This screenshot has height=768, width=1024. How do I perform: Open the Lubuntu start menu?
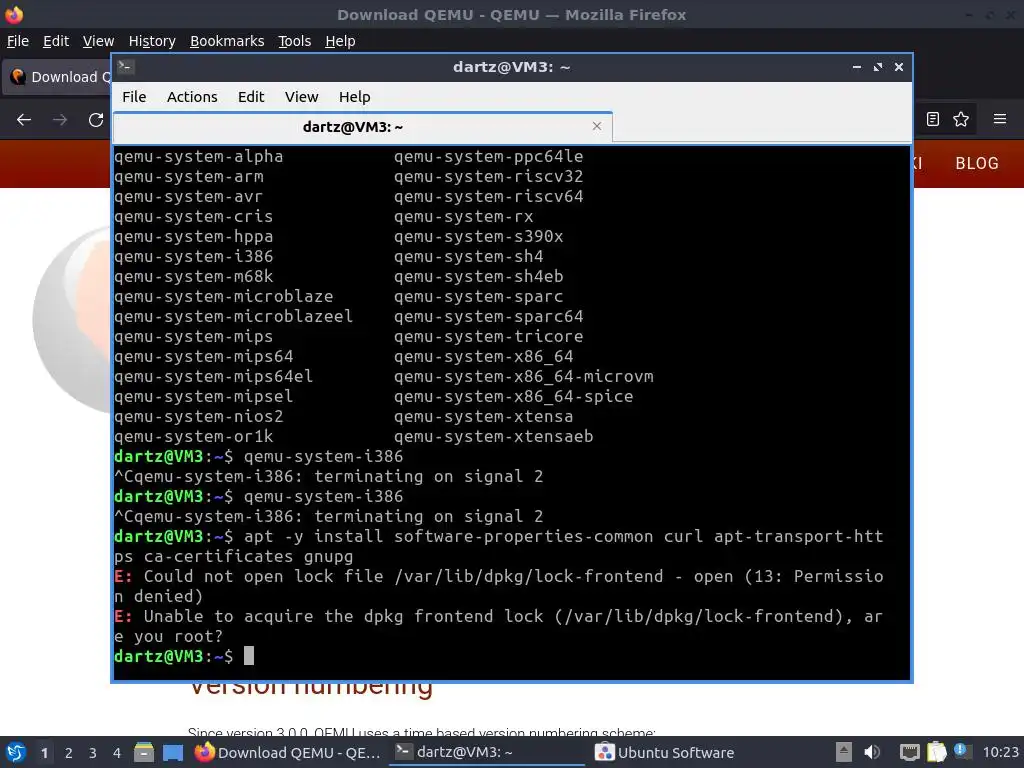tap(16, 752)
